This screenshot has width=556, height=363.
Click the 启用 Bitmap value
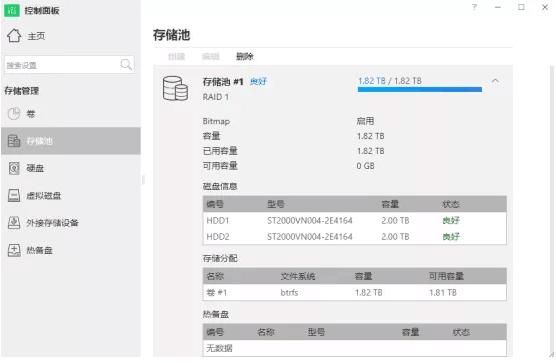(365, 121)
